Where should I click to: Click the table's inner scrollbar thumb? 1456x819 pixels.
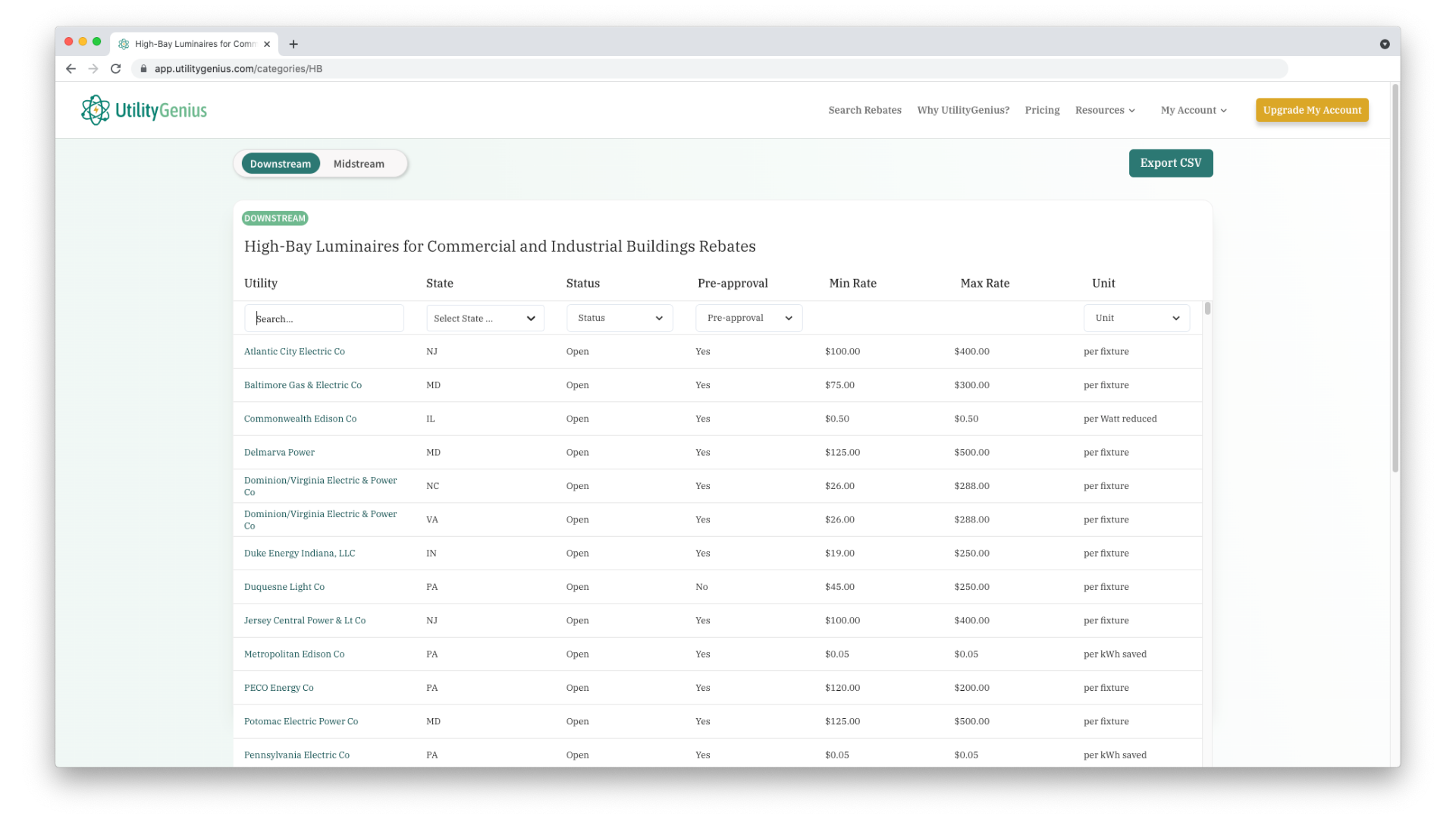[x=1207, y=308]
